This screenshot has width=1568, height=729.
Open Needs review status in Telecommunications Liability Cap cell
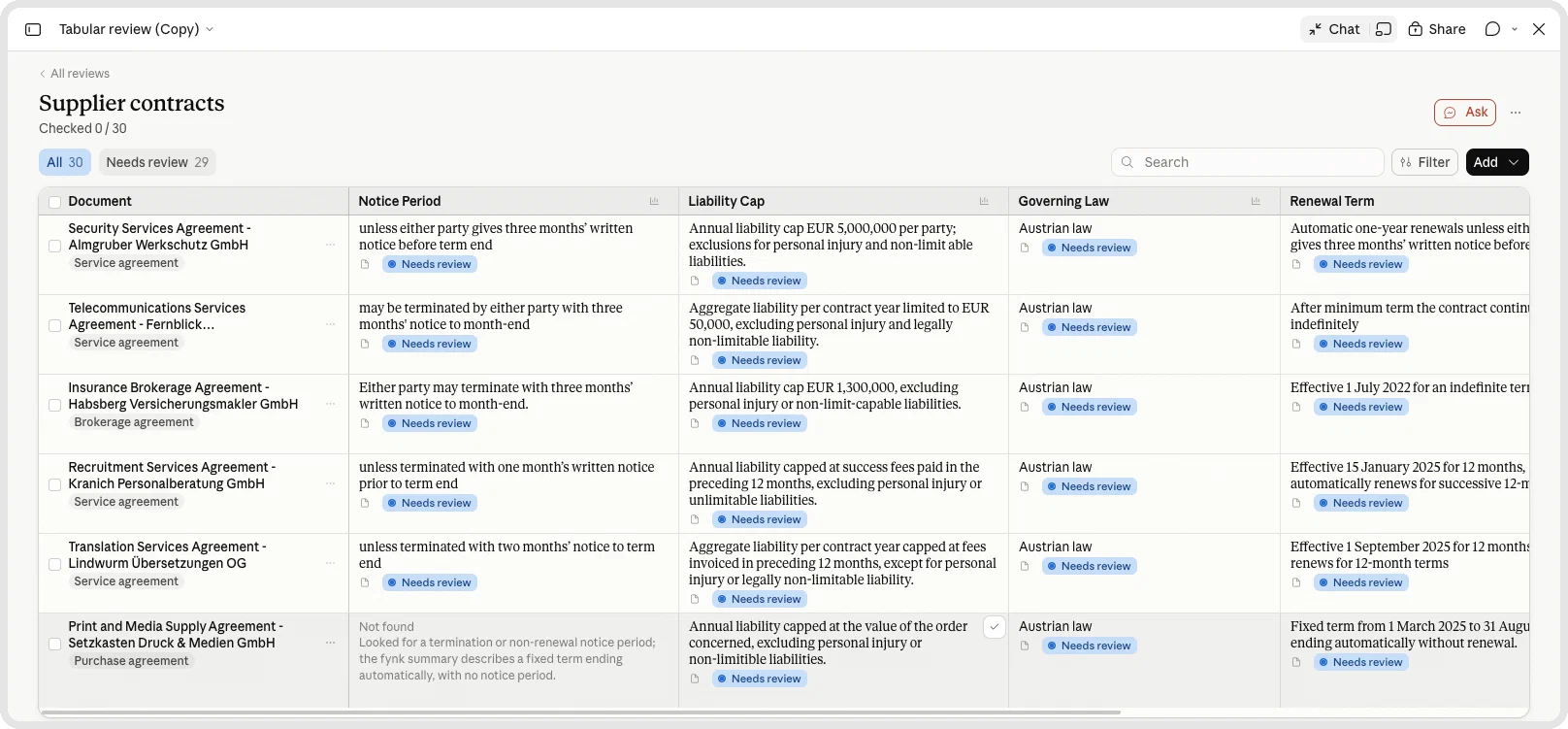coord(759,360)
